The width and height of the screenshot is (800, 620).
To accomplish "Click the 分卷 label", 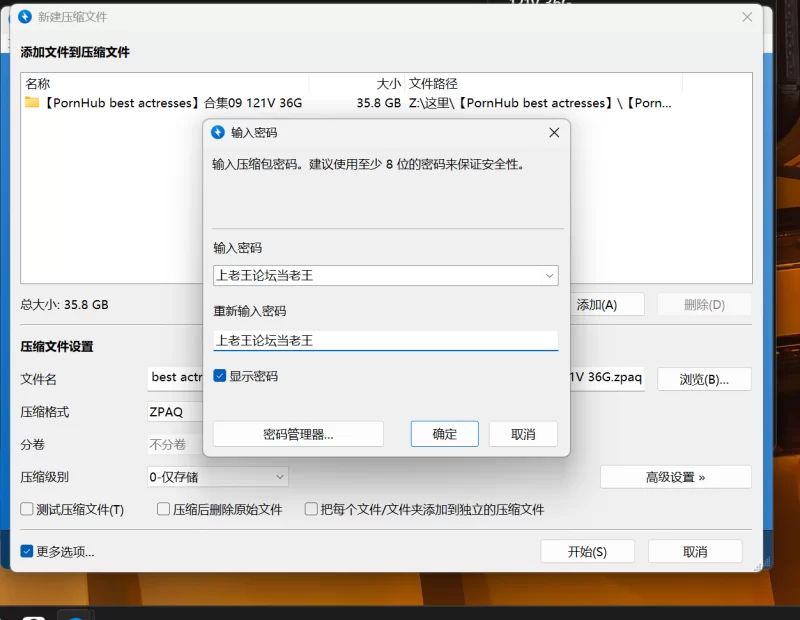I will (x=33, y=444).
